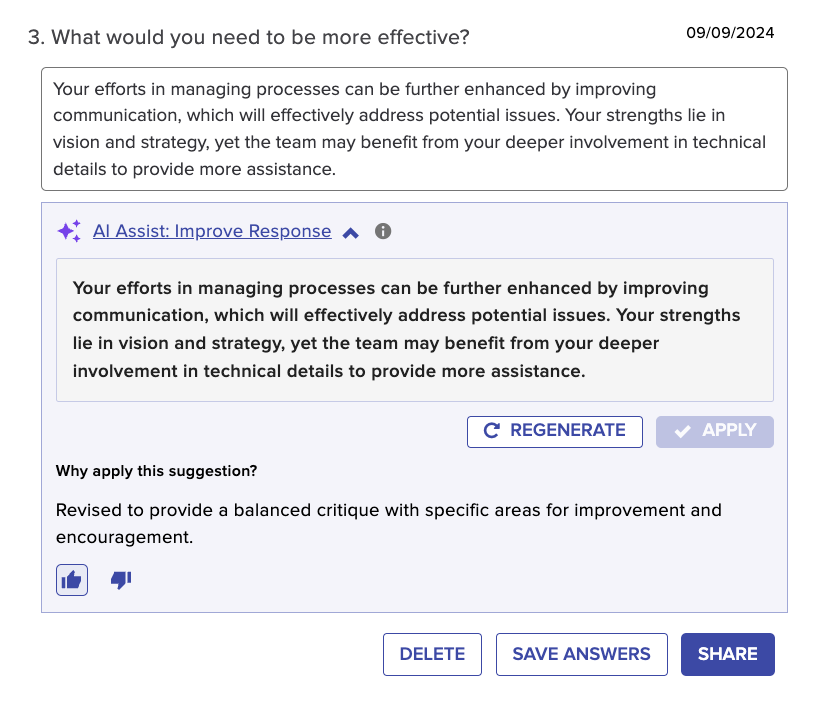This screenshot has height=720, width=840.
Task: Share the feedback response
Action: point(728,654)
